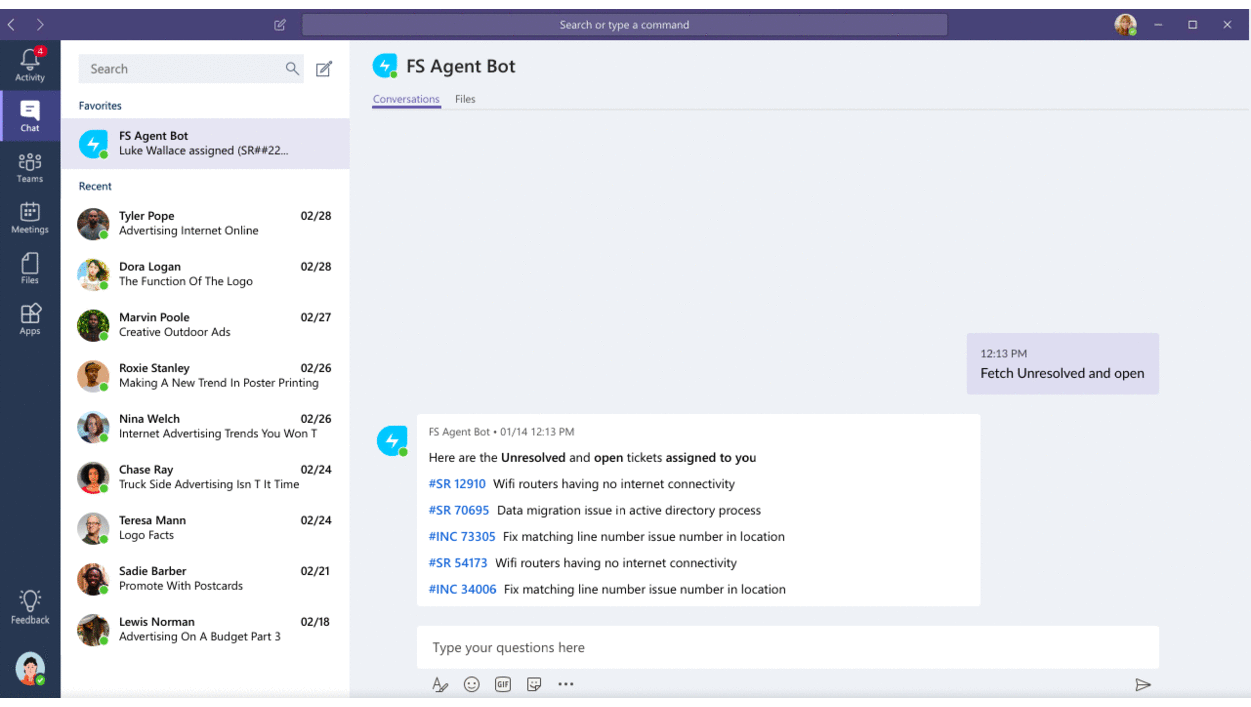Open chat with Marvin Poole

tap(205, 325)
